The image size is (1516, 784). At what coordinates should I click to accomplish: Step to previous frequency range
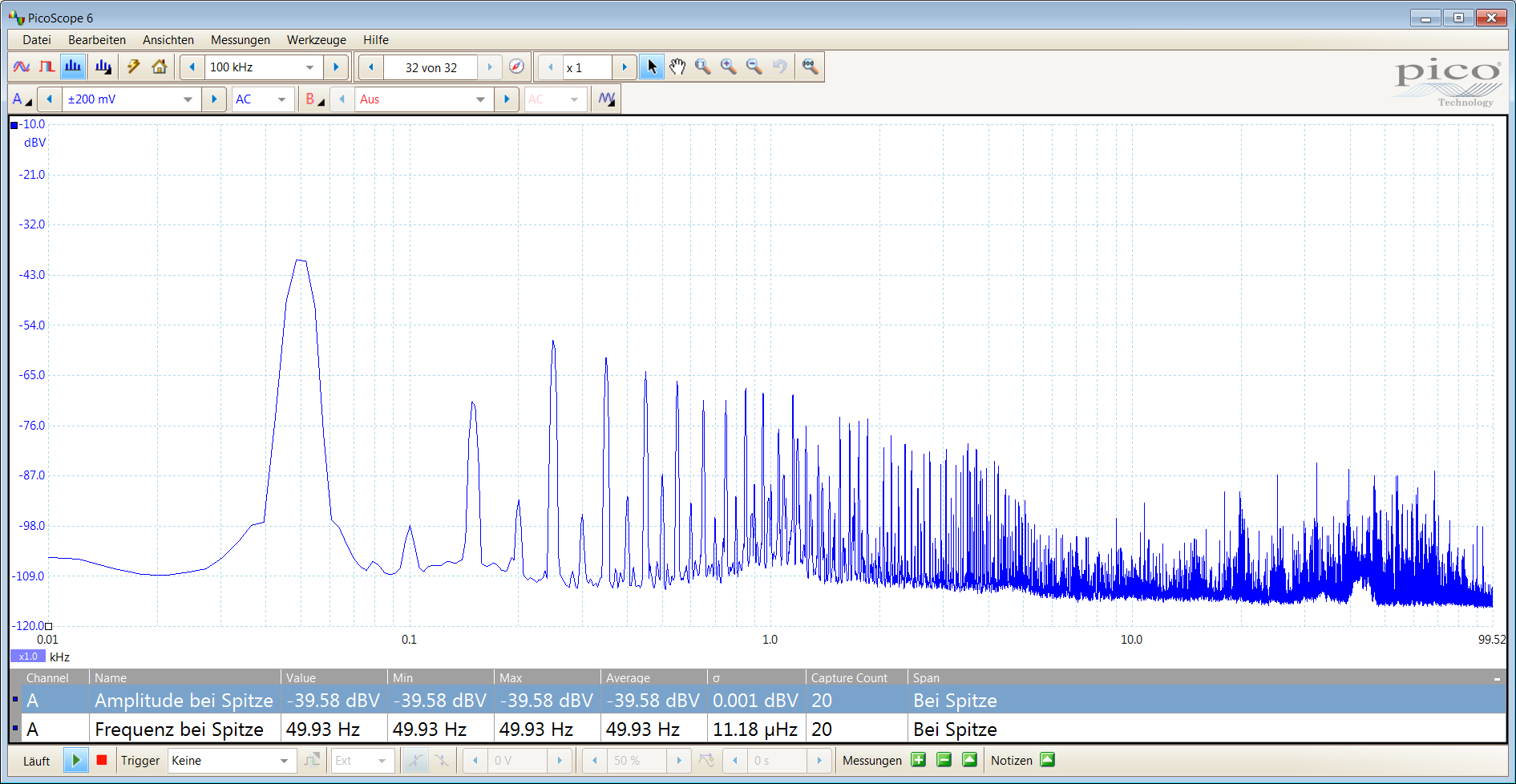[x=192, y=67]
